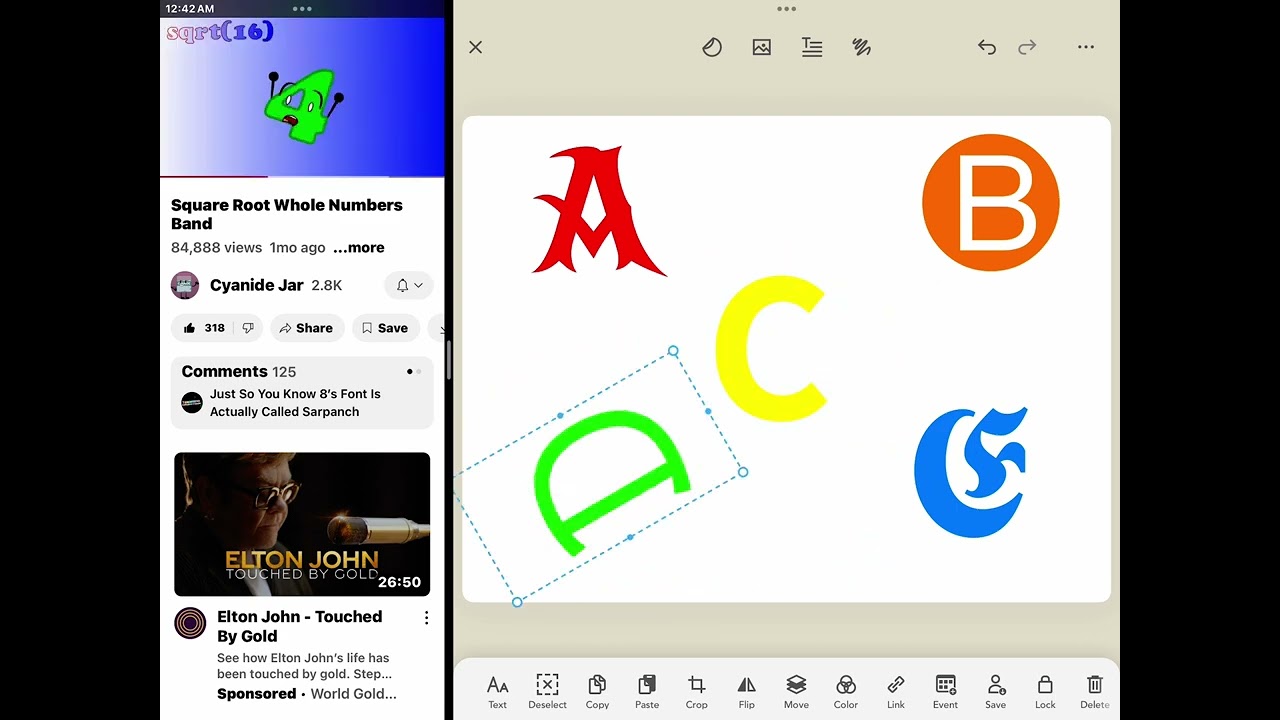Lock the selected object

[1045, 692]
